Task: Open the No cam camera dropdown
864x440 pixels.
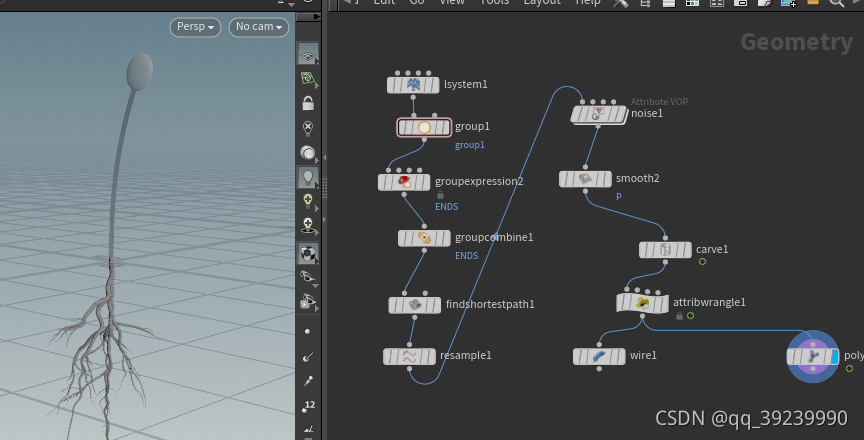Action: point(258,27)
